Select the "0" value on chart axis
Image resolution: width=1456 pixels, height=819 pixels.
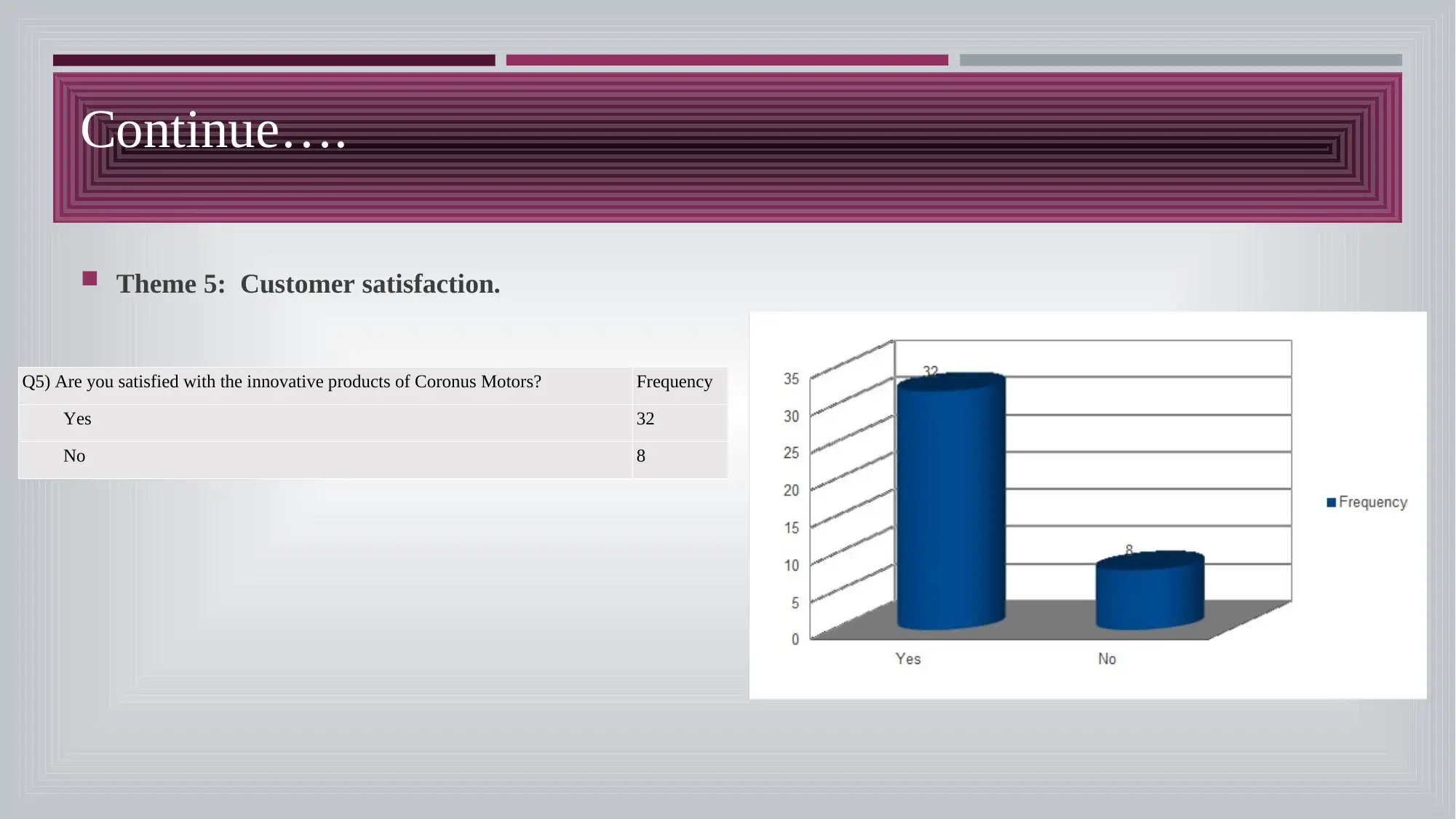point(795,639)
